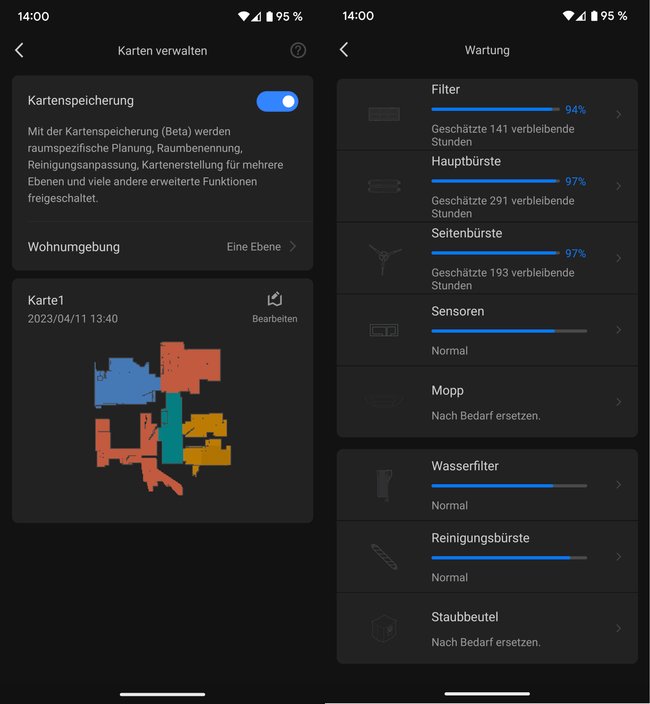Expand the Hauptbürste row chevron
The image size is (650, 704).
tap(619, 186)
